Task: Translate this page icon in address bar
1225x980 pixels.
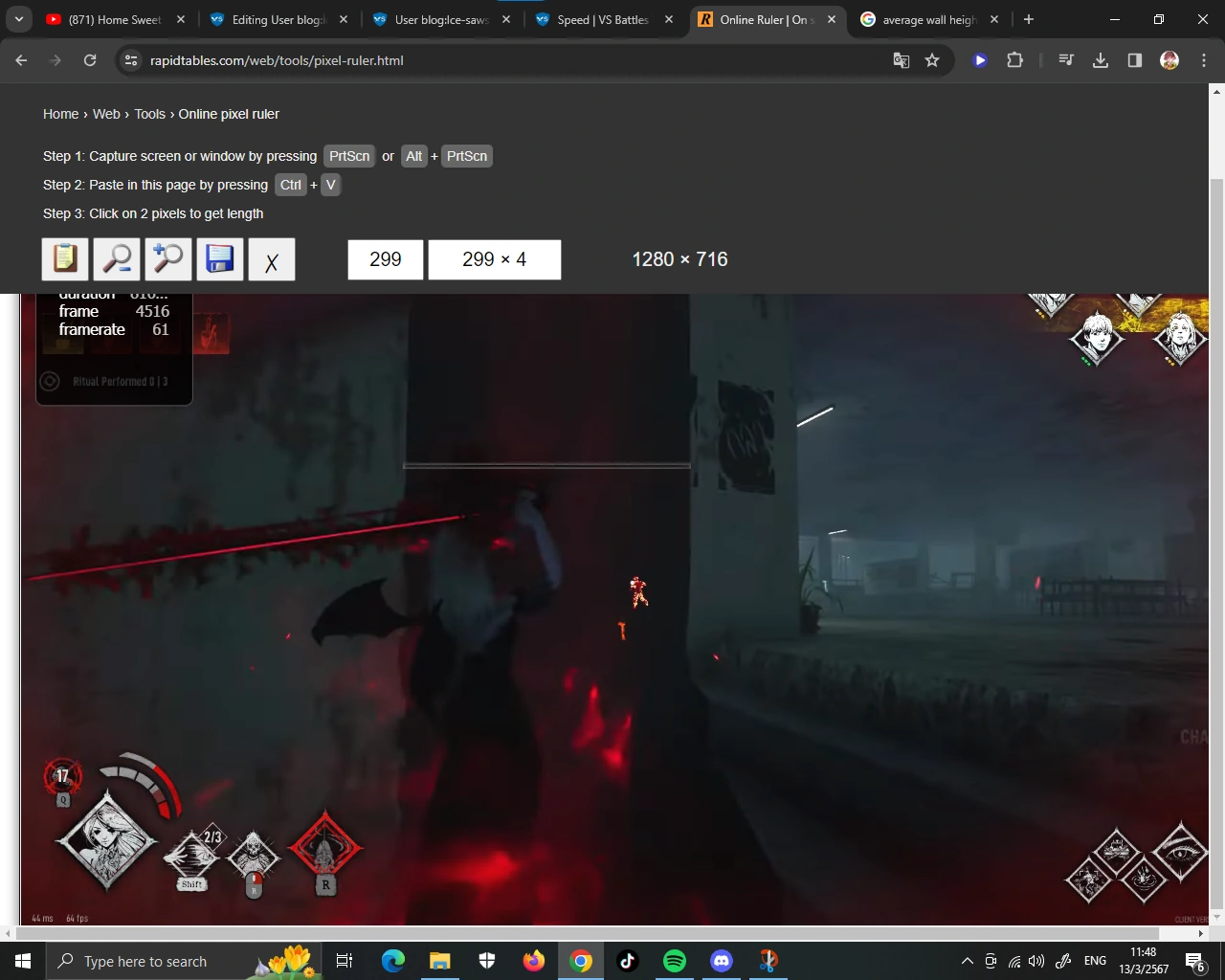Action: (x=901, y=60)
